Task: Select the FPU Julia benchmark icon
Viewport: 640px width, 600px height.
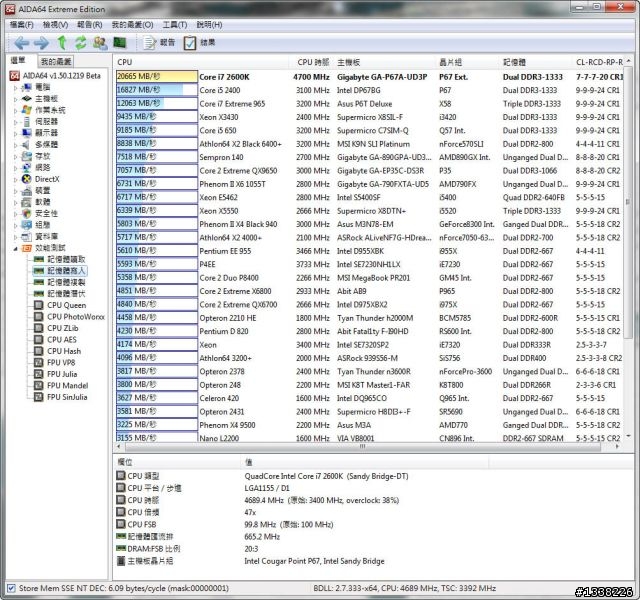Action: click(x=39, y=374)
